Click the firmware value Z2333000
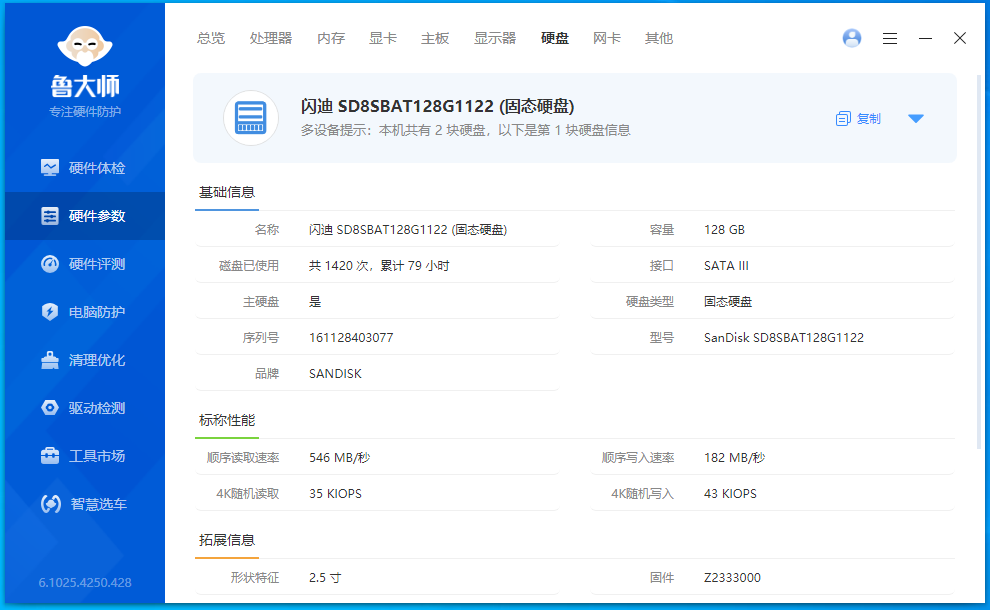The width and height of the screenshot is (990, 610). pyautogui.click(x=732, y=578)
